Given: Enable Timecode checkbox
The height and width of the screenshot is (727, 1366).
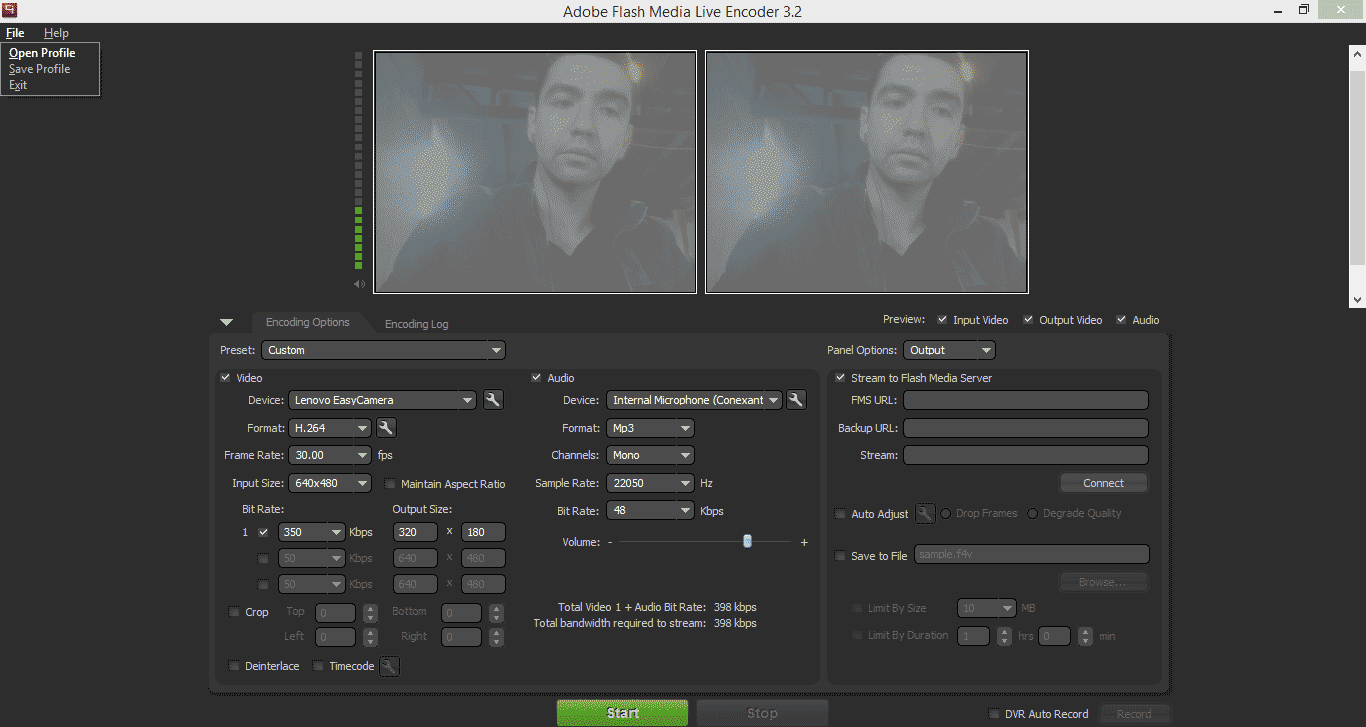Looking at the screenshot, I should point(318,666).
